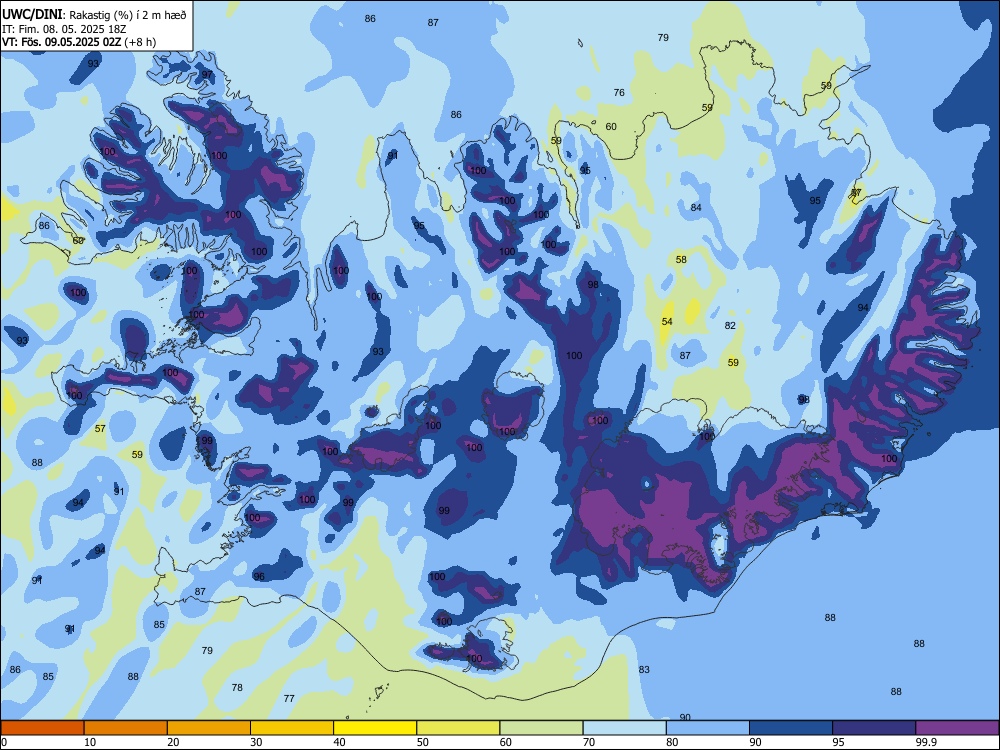Click the humidity value 54 on the map

667,321
